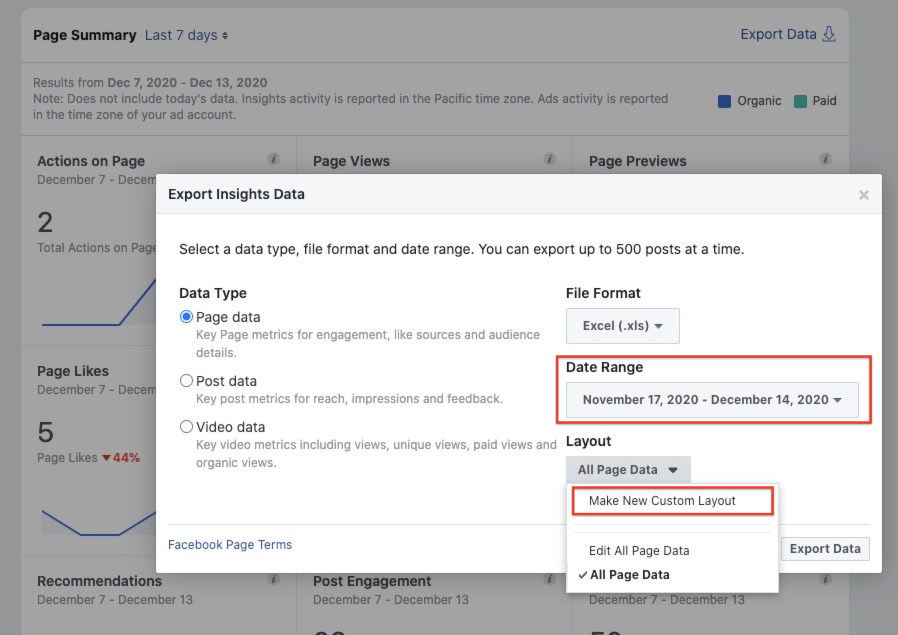The image size is (898, 635).
Task: Click the Export Data button in dialog
Action: 825,549
